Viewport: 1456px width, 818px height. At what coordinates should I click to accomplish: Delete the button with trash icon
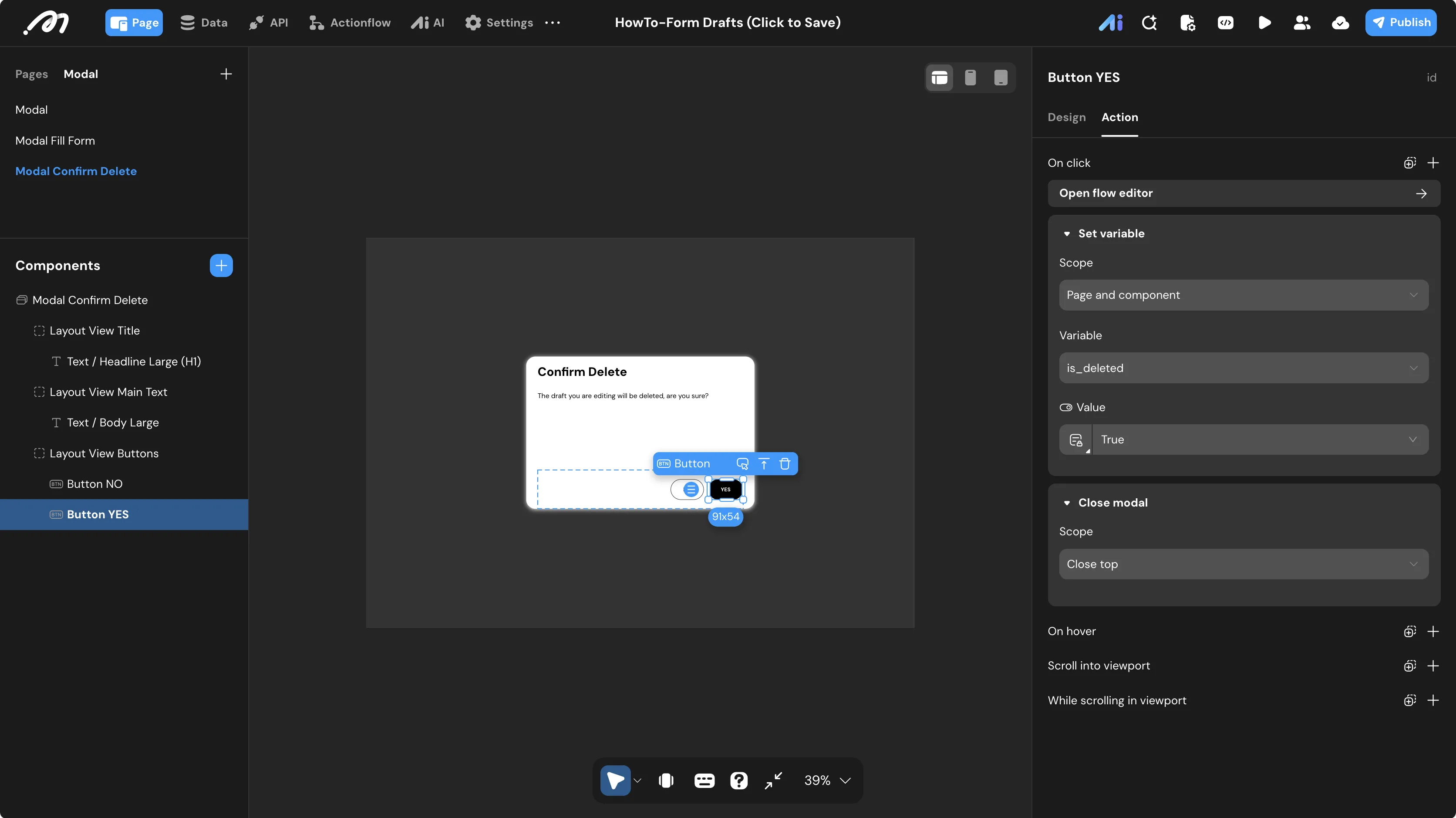coord(785,463)
